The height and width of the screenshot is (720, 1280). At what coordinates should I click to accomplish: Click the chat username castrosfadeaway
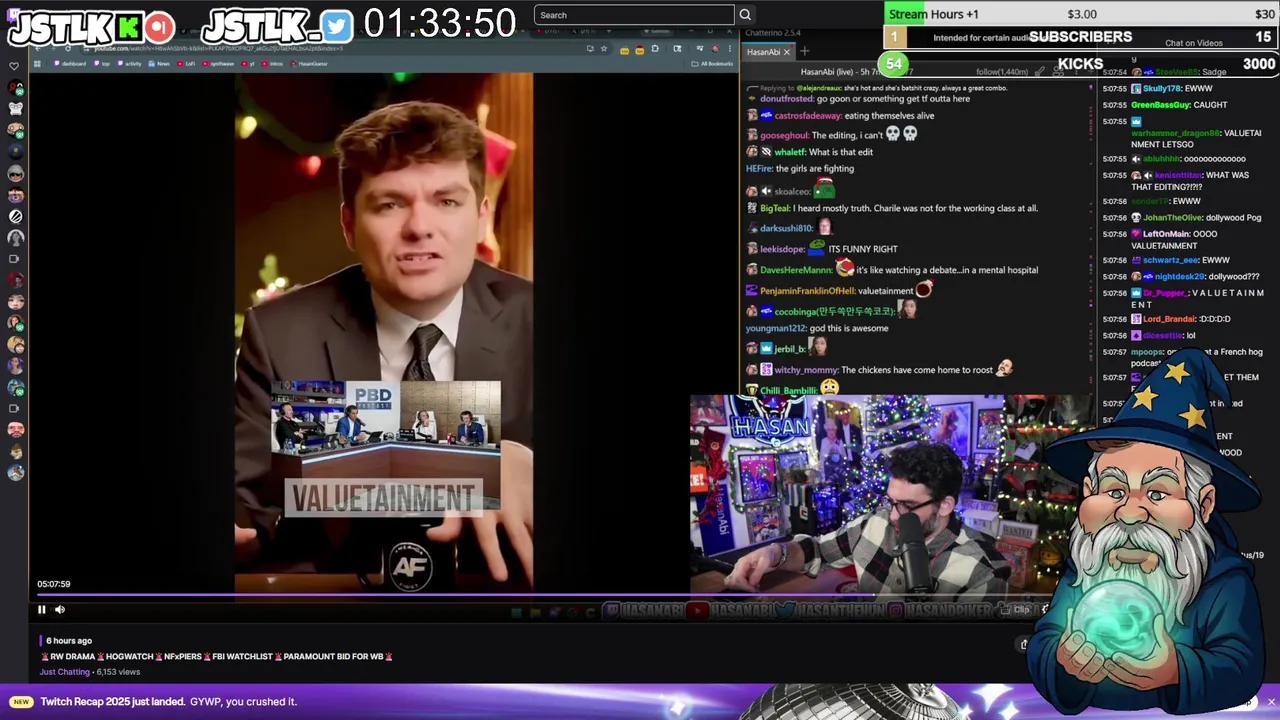[x=808, y=116]
